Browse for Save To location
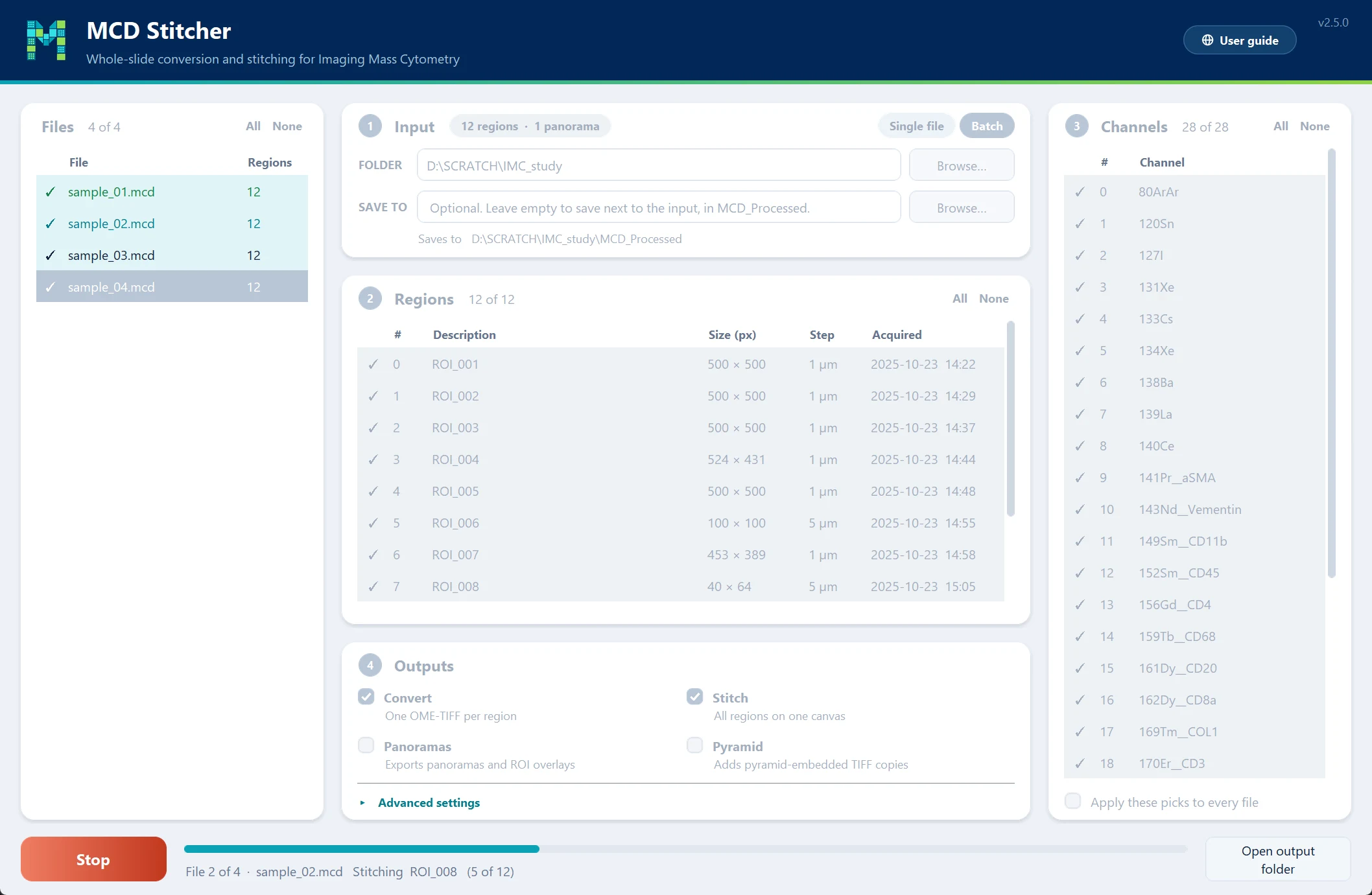This screenshot has height=895, width=1372. pyautogui.click(x=962, y=207)
